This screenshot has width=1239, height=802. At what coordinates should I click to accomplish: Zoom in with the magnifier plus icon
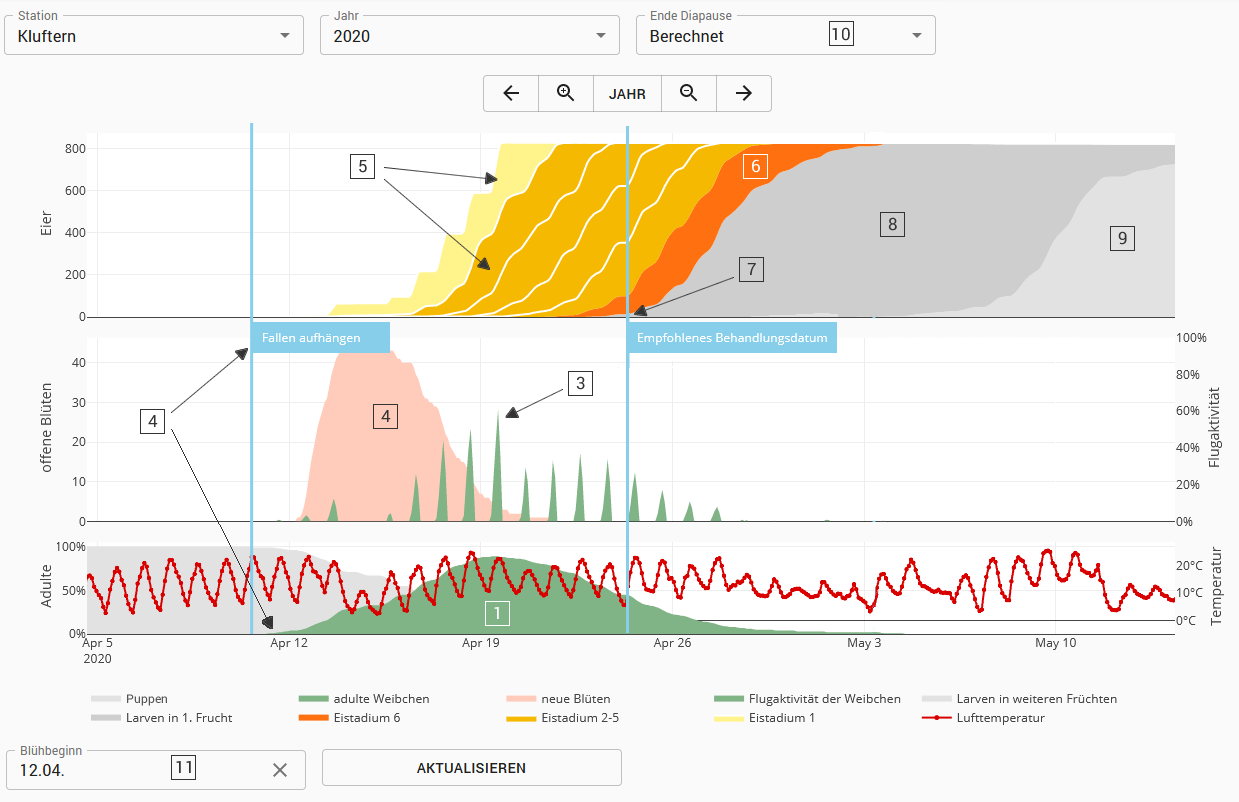tap(566, 93)
